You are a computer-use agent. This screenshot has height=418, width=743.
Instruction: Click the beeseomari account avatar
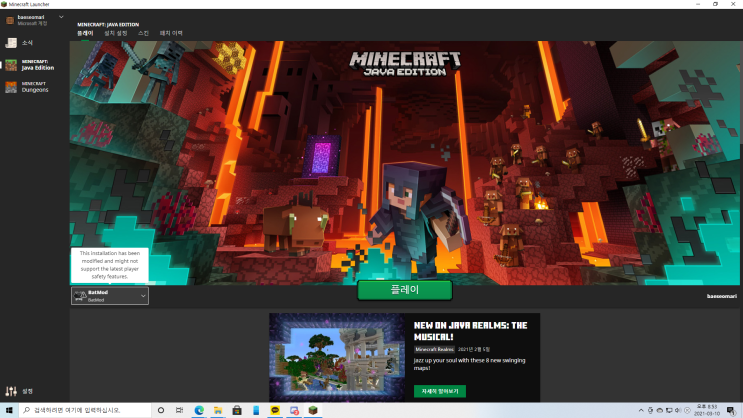8,19
